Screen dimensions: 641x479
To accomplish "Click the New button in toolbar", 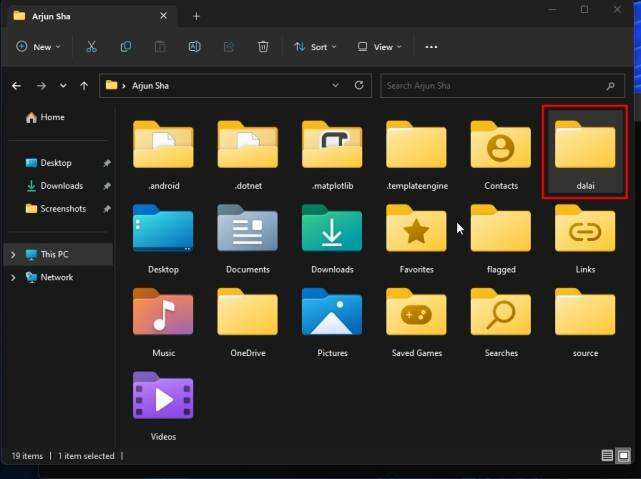I will click(39, 47).
